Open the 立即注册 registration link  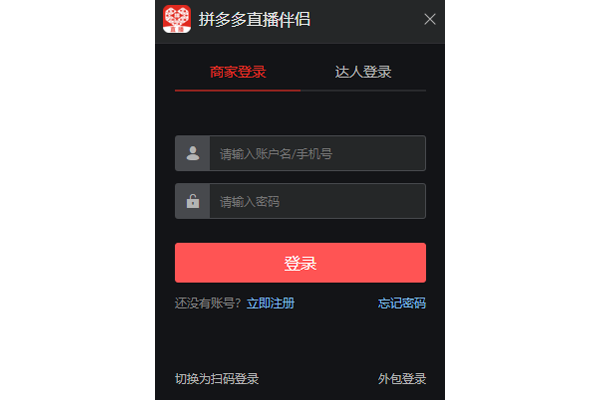click(x=271, y=303)
